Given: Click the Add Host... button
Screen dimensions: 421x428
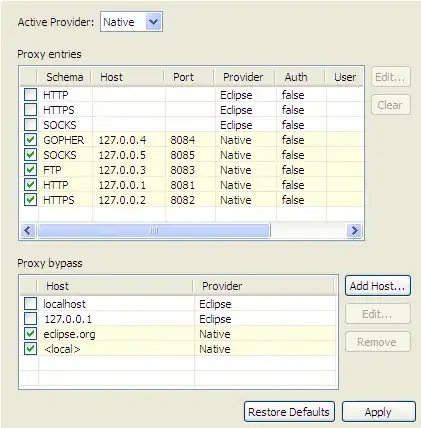Looking at the screenshot, I should [x=378, y=286].
